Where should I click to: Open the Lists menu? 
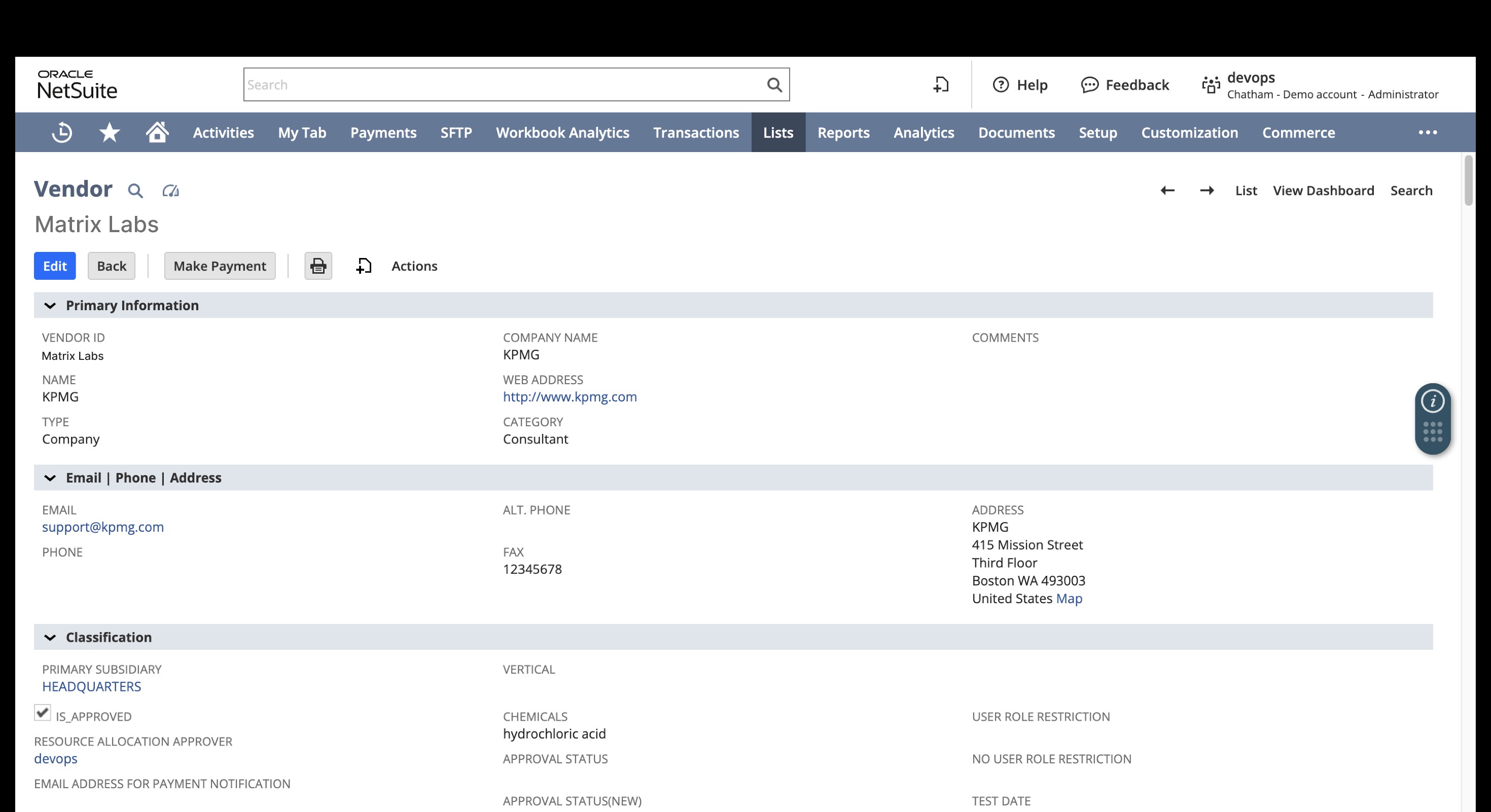[778, 132]
